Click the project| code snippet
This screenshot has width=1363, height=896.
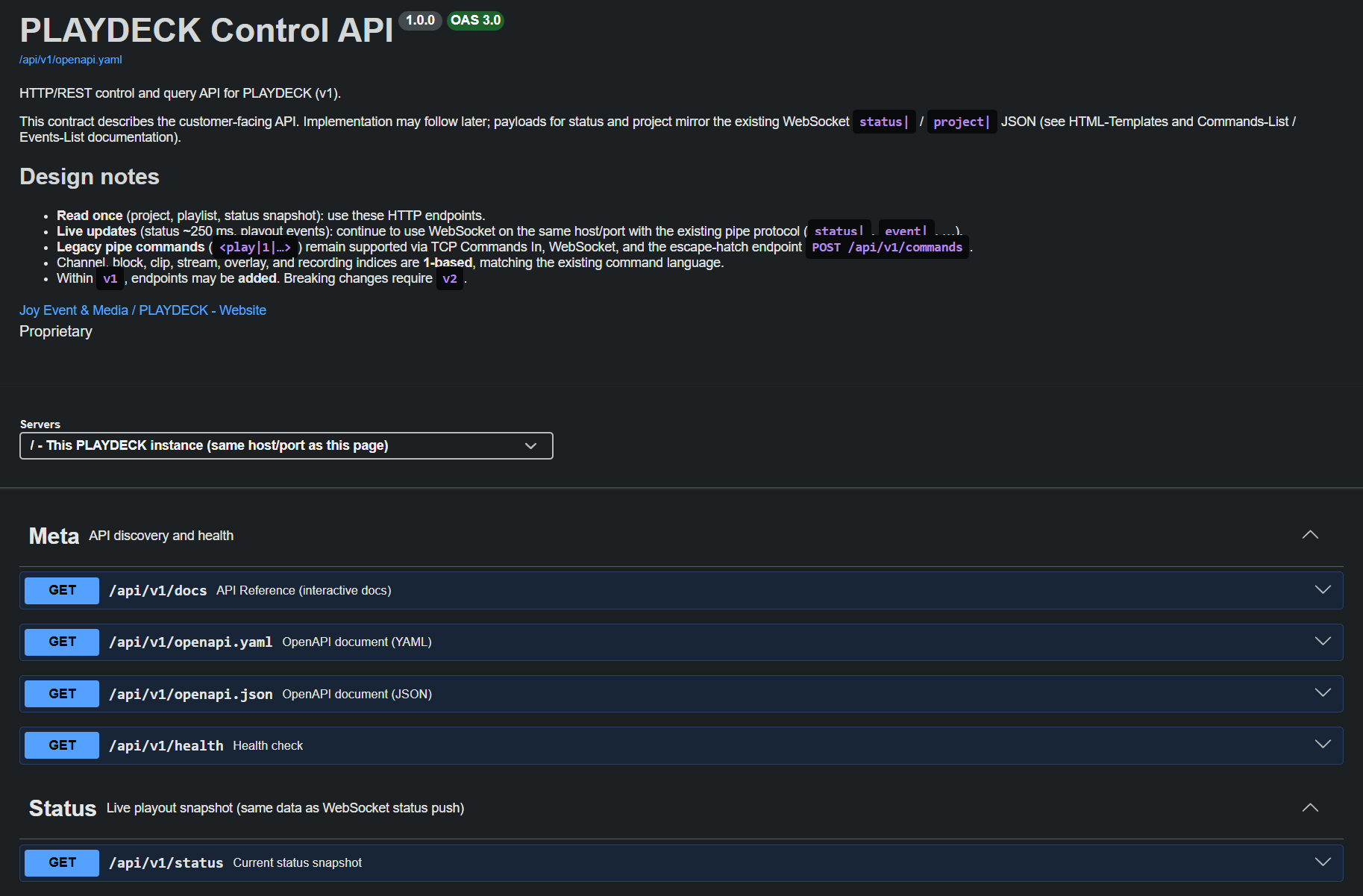pos(962,122)
